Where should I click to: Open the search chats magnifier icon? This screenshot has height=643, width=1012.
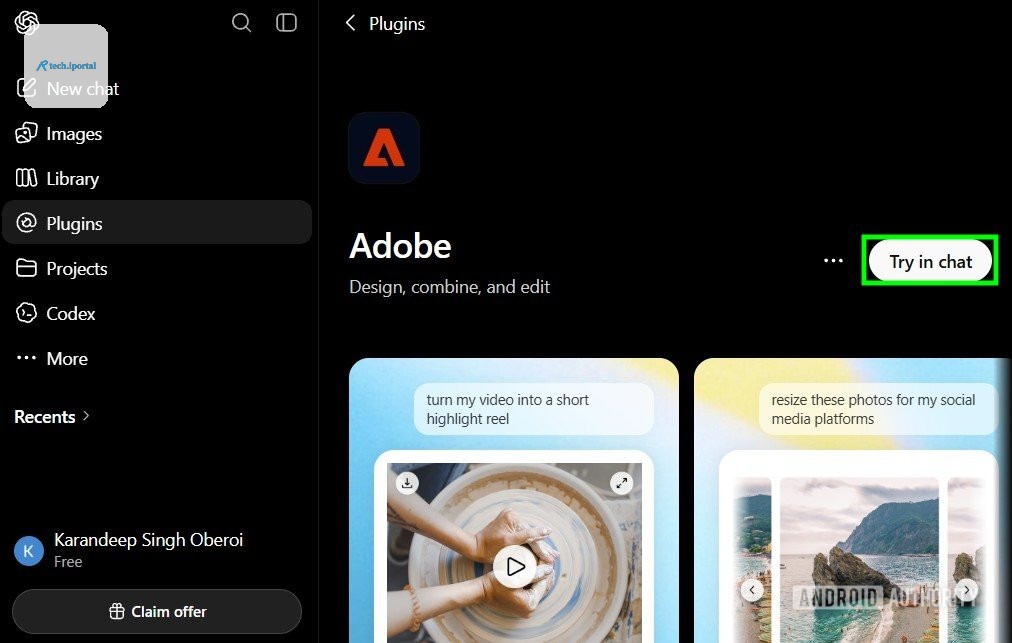[x=241, y=23]
